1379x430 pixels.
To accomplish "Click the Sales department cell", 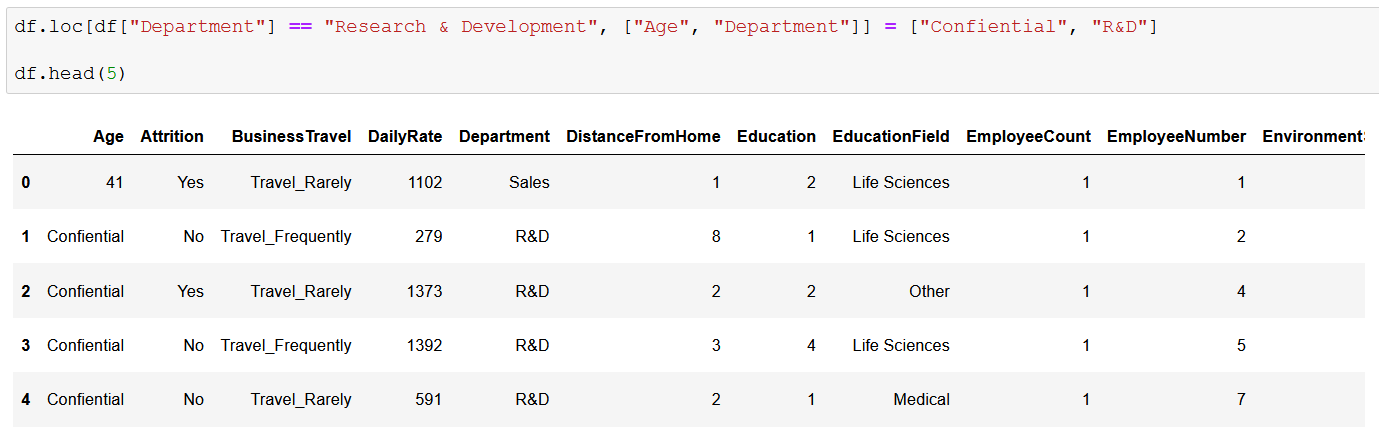I will tap(529, 183).
